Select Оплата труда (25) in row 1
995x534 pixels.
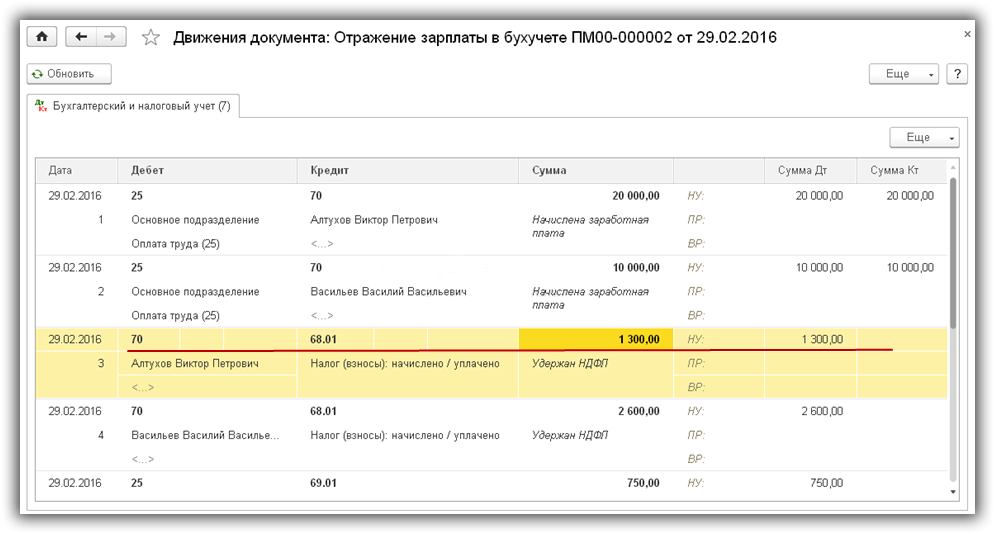click(x=175, y=244)
